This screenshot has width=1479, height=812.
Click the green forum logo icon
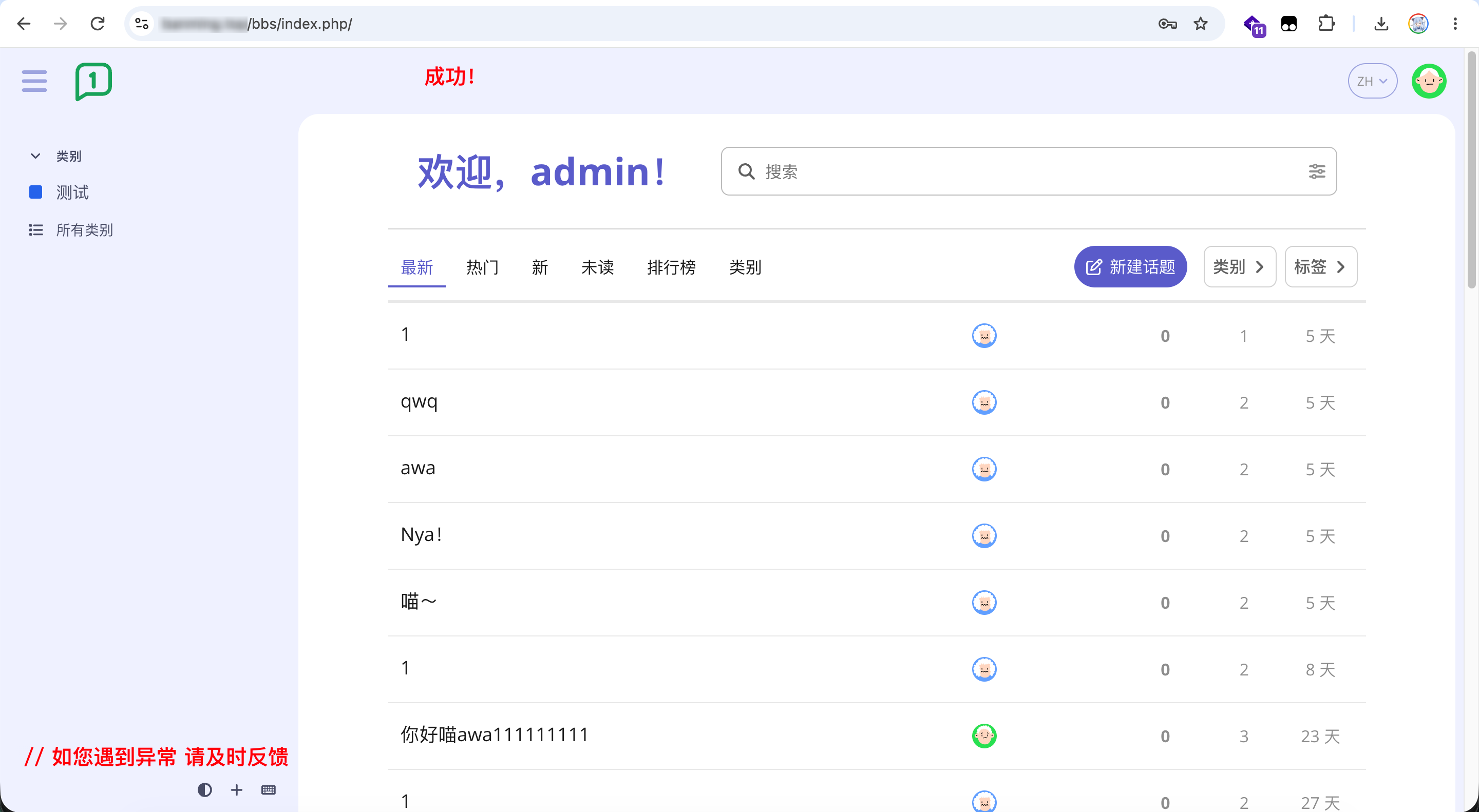tap(93, 82)
